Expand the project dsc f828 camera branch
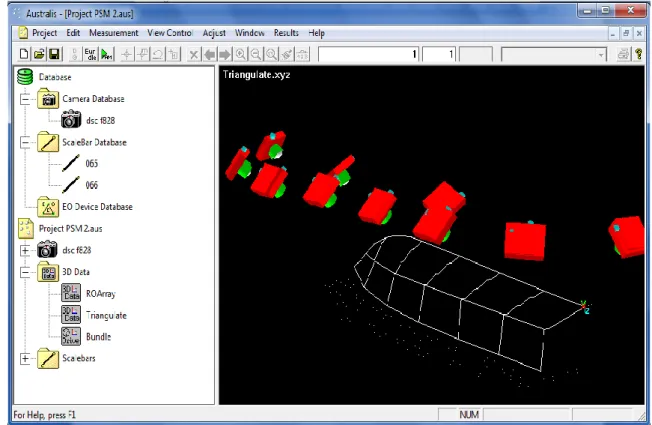652x425 pixels. coord(25,250)
